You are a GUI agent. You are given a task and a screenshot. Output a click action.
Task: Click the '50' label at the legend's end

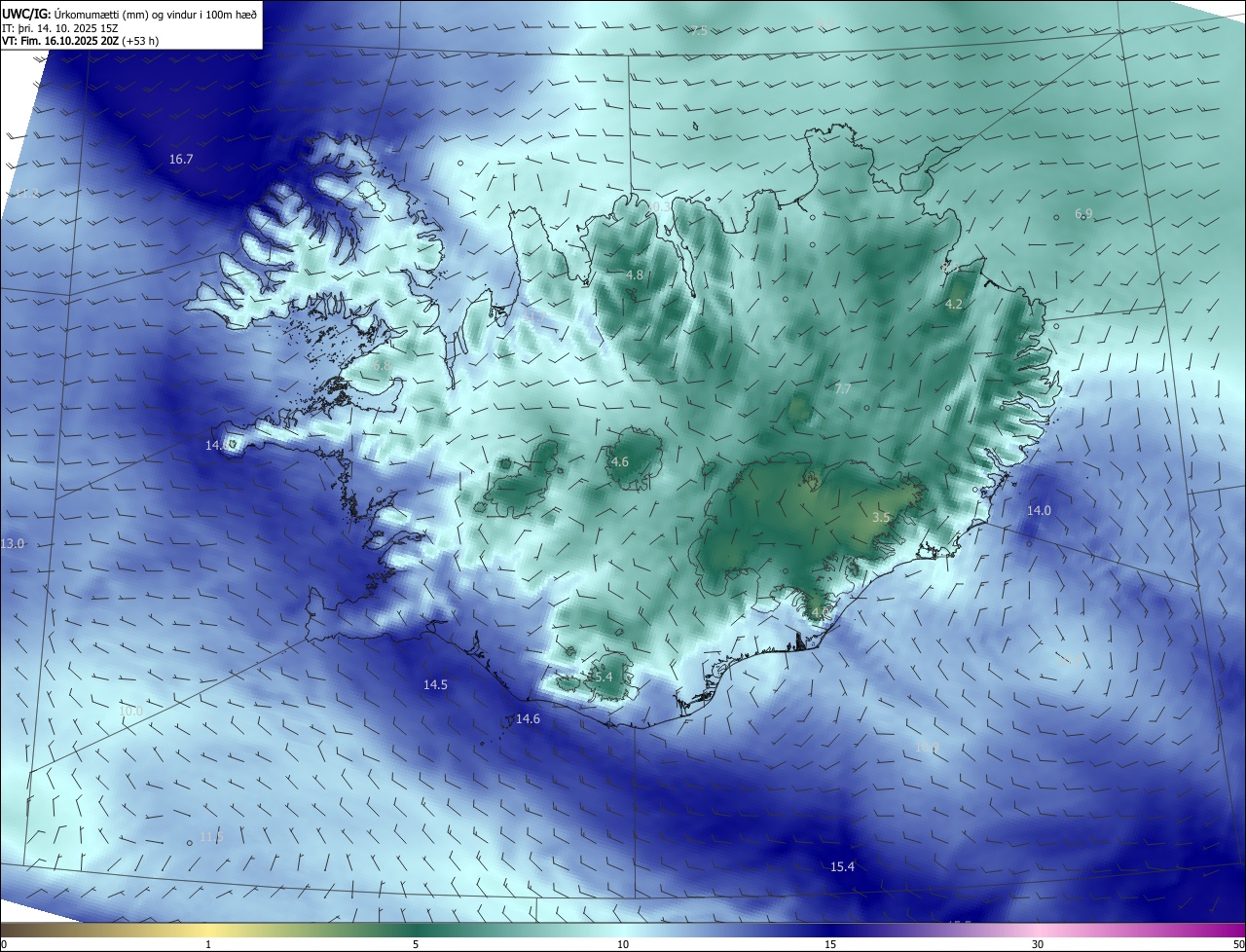[x=1238, y=945]
